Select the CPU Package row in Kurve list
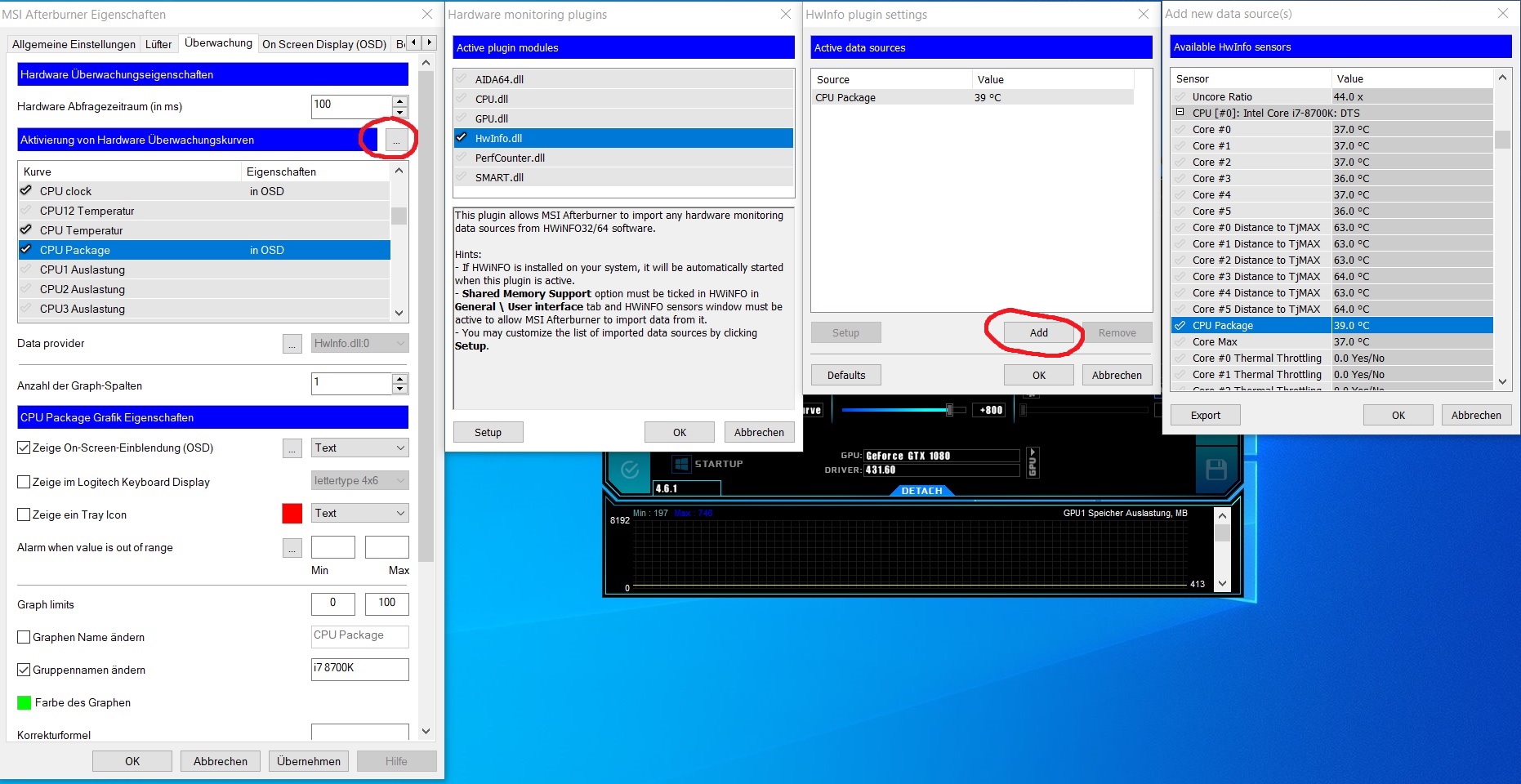The height and width of the screenshot is (784, 1521). coord(203,250)
